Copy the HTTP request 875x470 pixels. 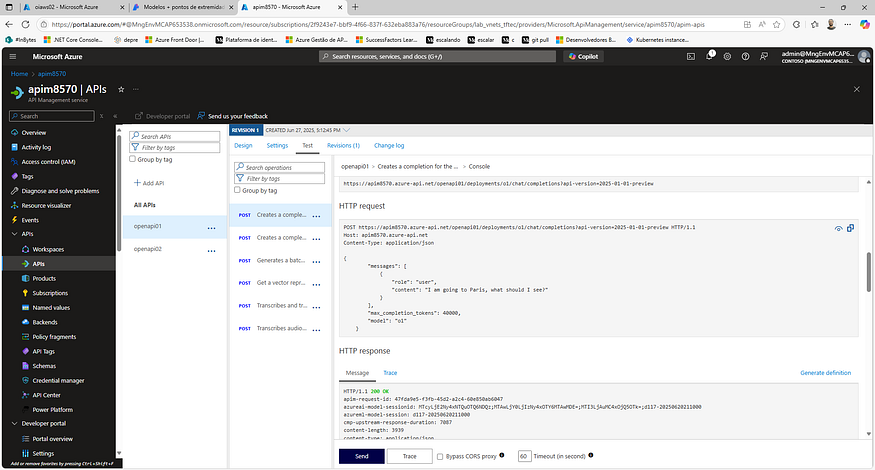point(850,228)
